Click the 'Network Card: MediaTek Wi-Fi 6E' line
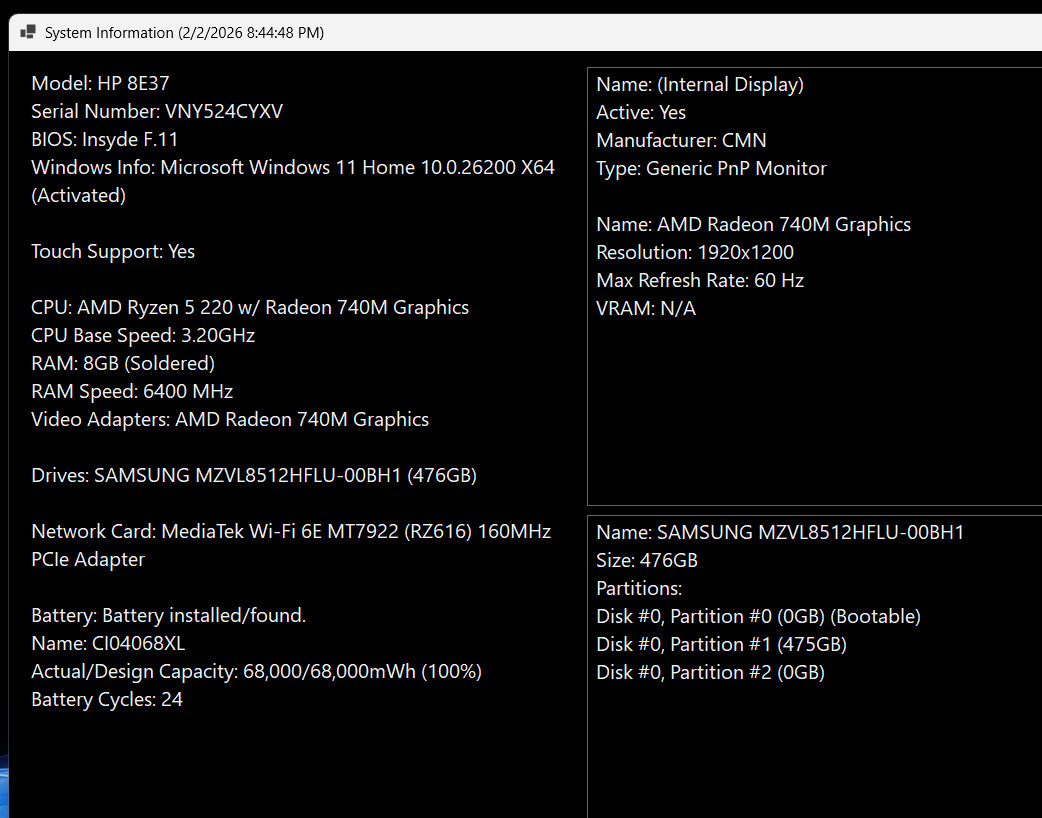This screenshot has height=818, width=1042. (x=291, y=531)
